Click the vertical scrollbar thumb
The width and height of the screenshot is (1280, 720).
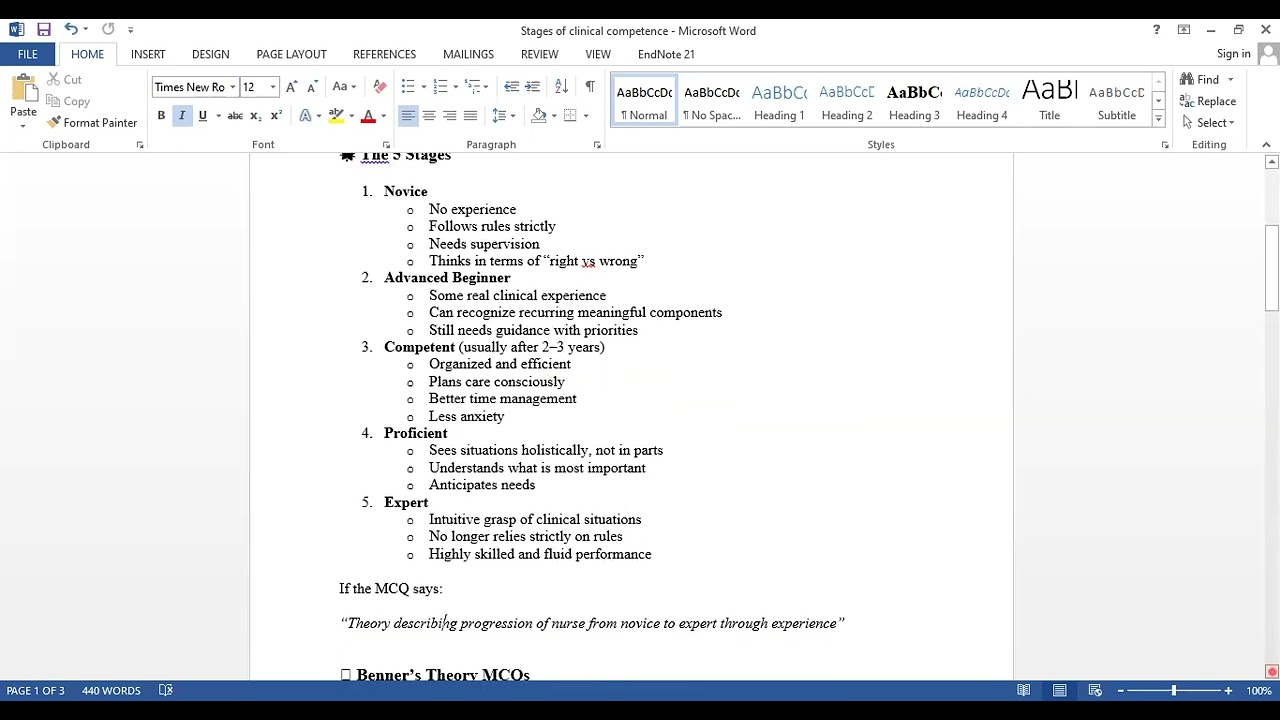click(1272, 268)
